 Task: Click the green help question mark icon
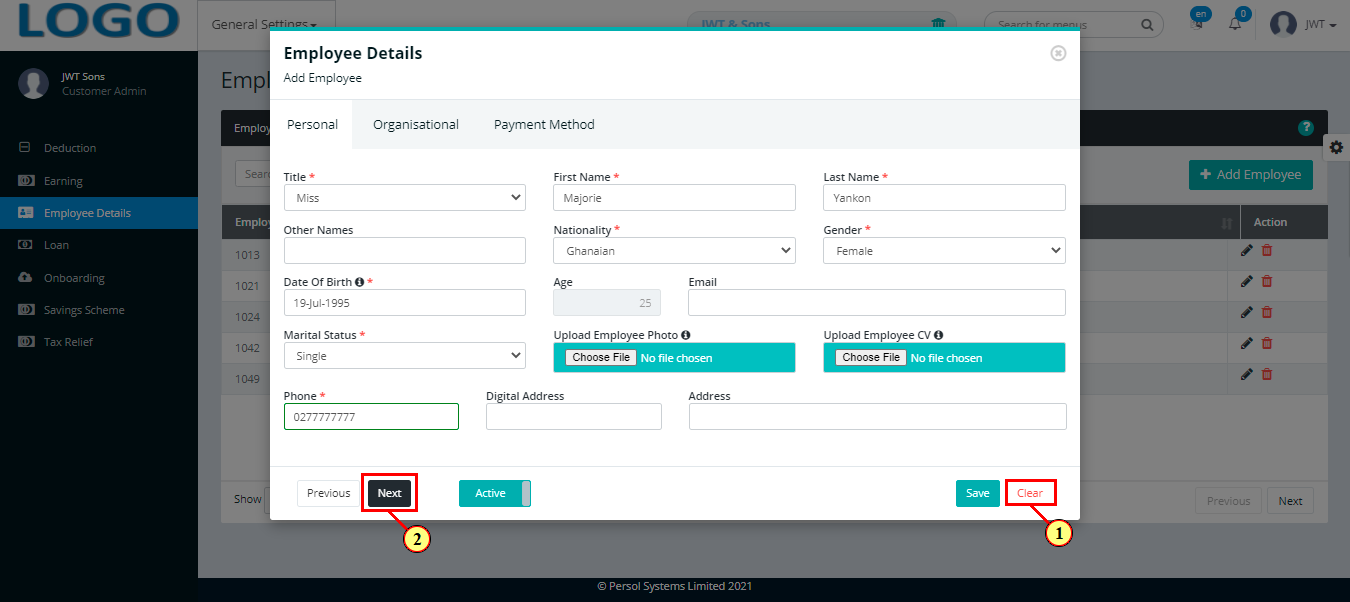1305,128
